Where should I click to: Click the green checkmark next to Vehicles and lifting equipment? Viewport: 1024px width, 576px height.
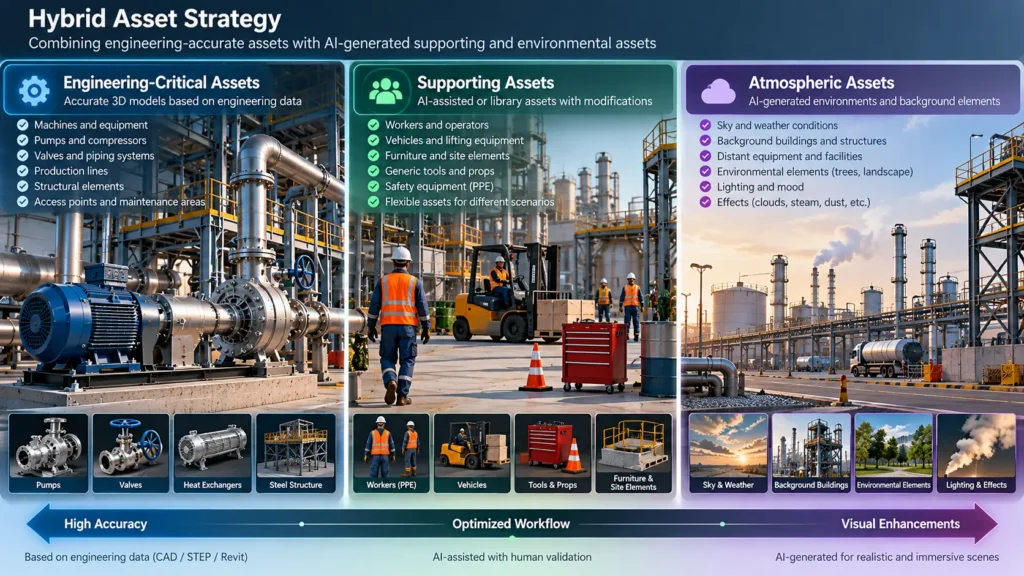pos(374,140)
